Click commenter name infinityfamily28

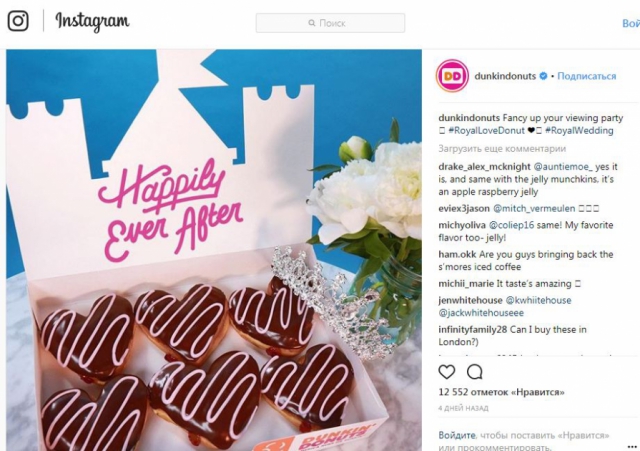[473, 329]
